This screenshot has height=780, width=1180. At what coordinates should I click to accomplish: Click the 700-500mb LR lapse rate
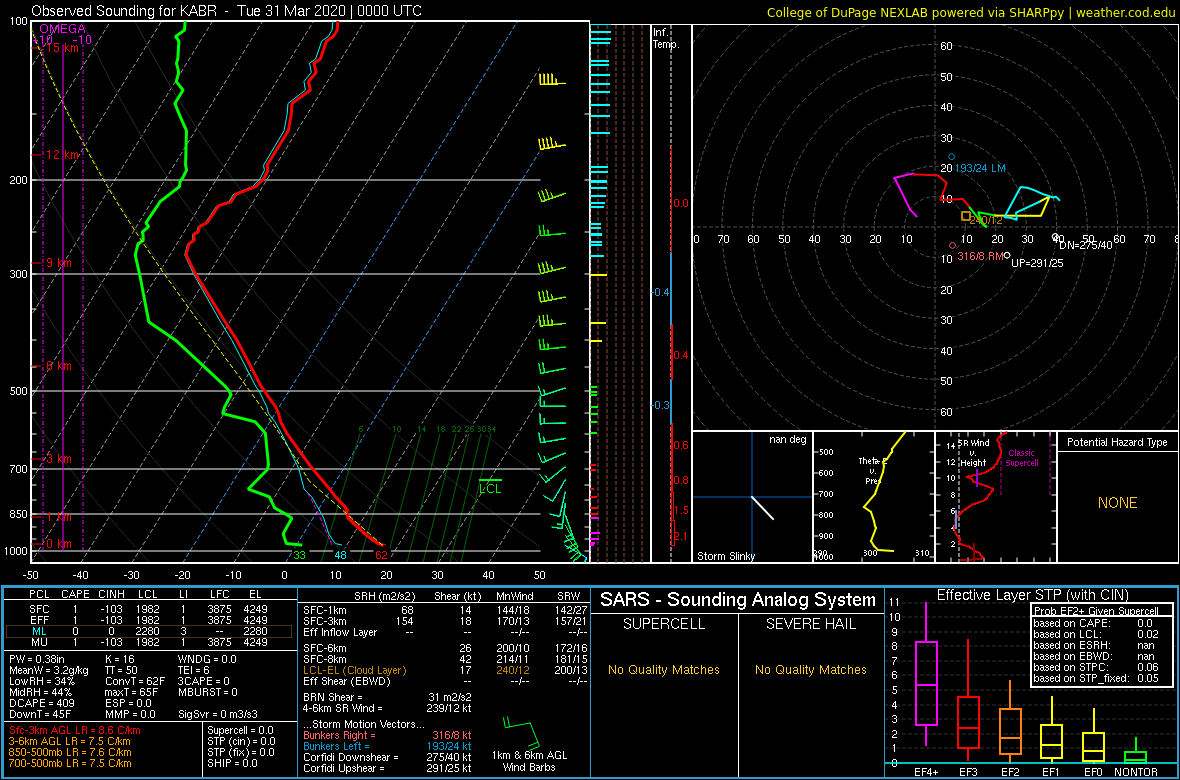tap(69, 762)
